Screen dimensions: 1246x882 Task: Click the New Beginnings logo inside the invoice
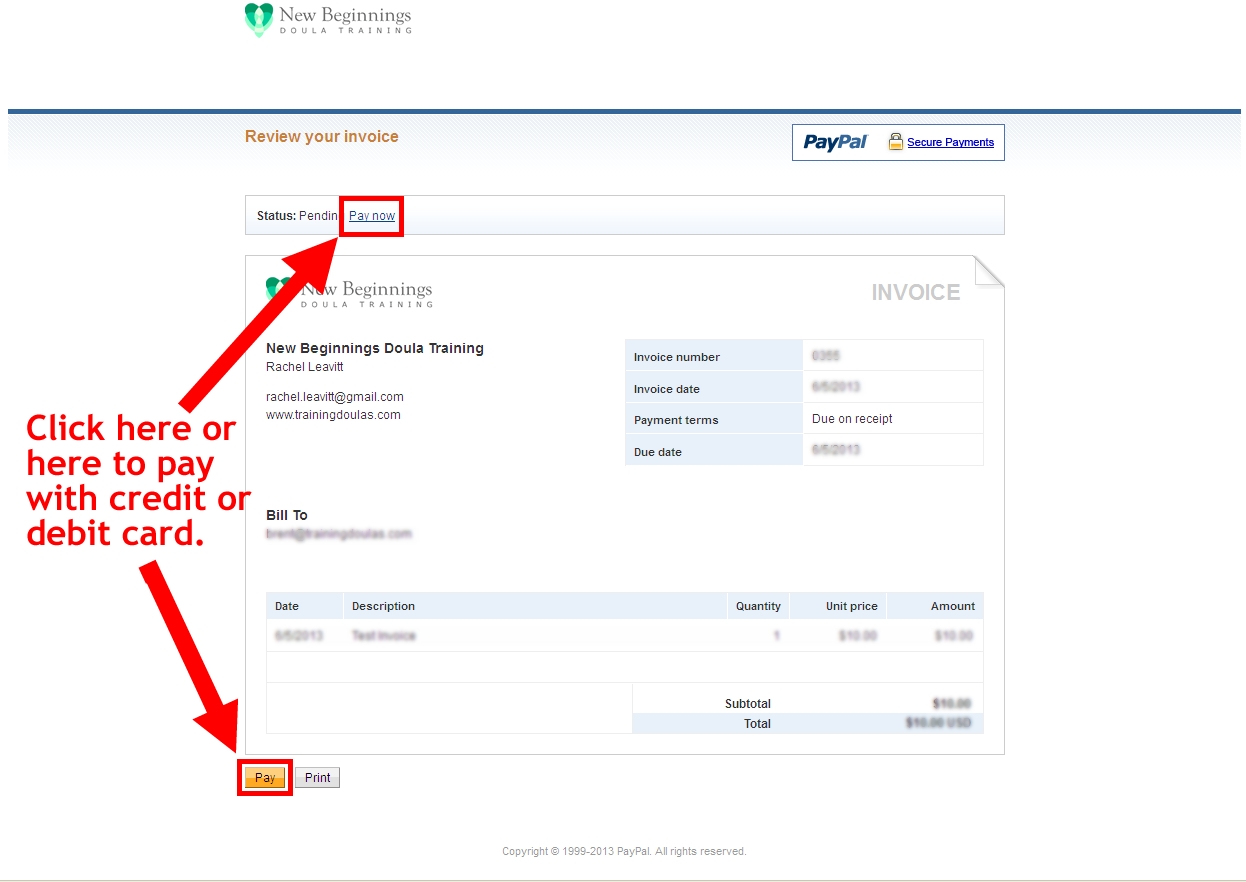click(x=349, y=292)
